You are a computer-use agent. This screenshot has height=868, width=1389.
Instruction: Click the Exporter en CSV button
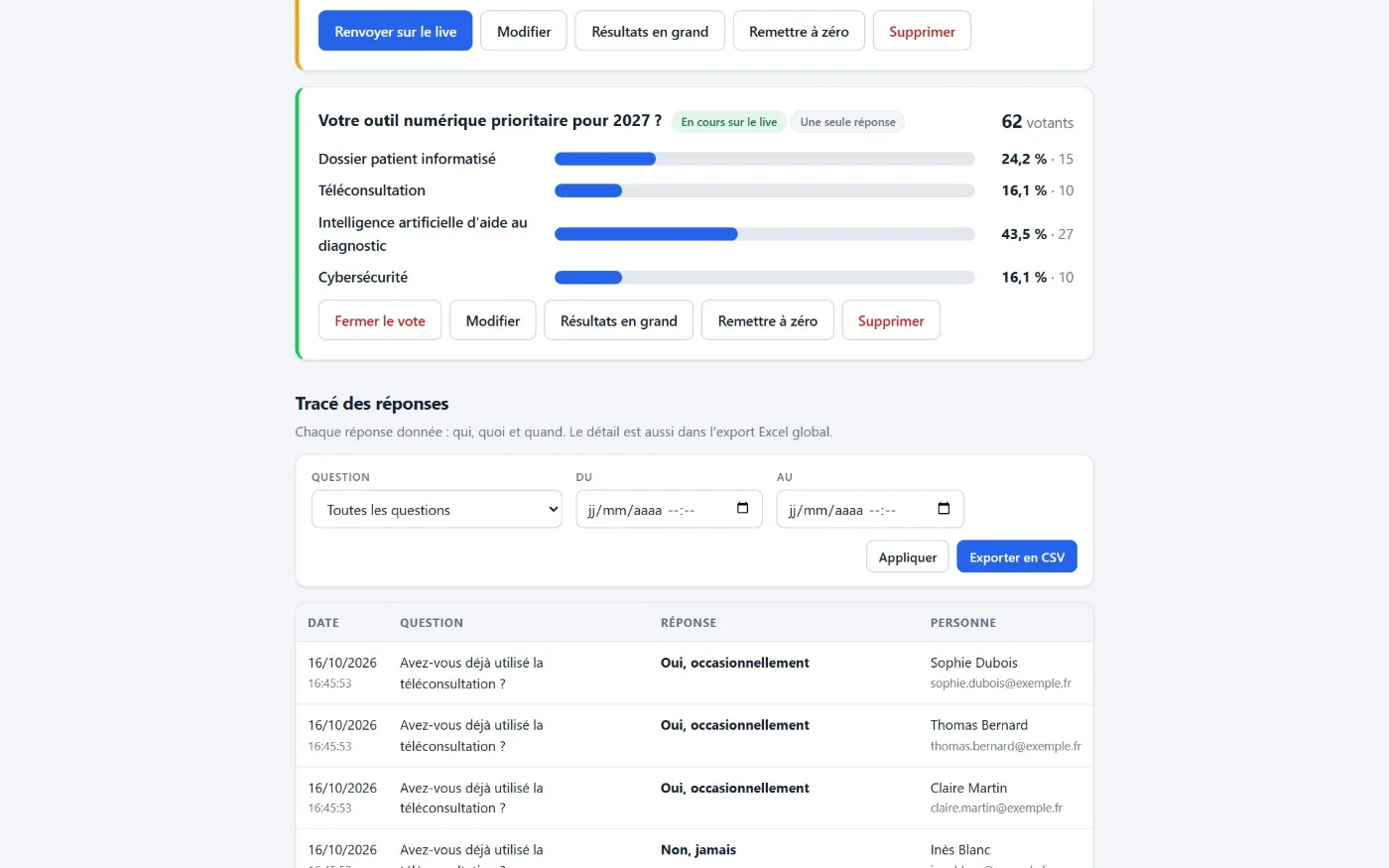pyautogui.click(x=1017, y=558)
